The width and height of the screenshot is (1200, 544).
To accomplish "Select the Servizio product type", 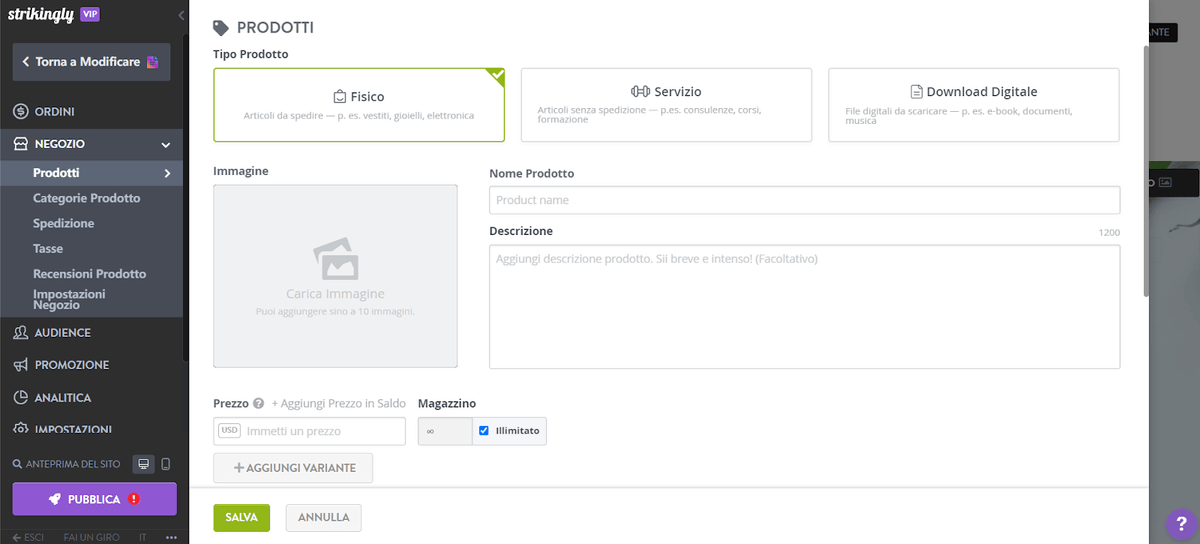I will point(666,105).
